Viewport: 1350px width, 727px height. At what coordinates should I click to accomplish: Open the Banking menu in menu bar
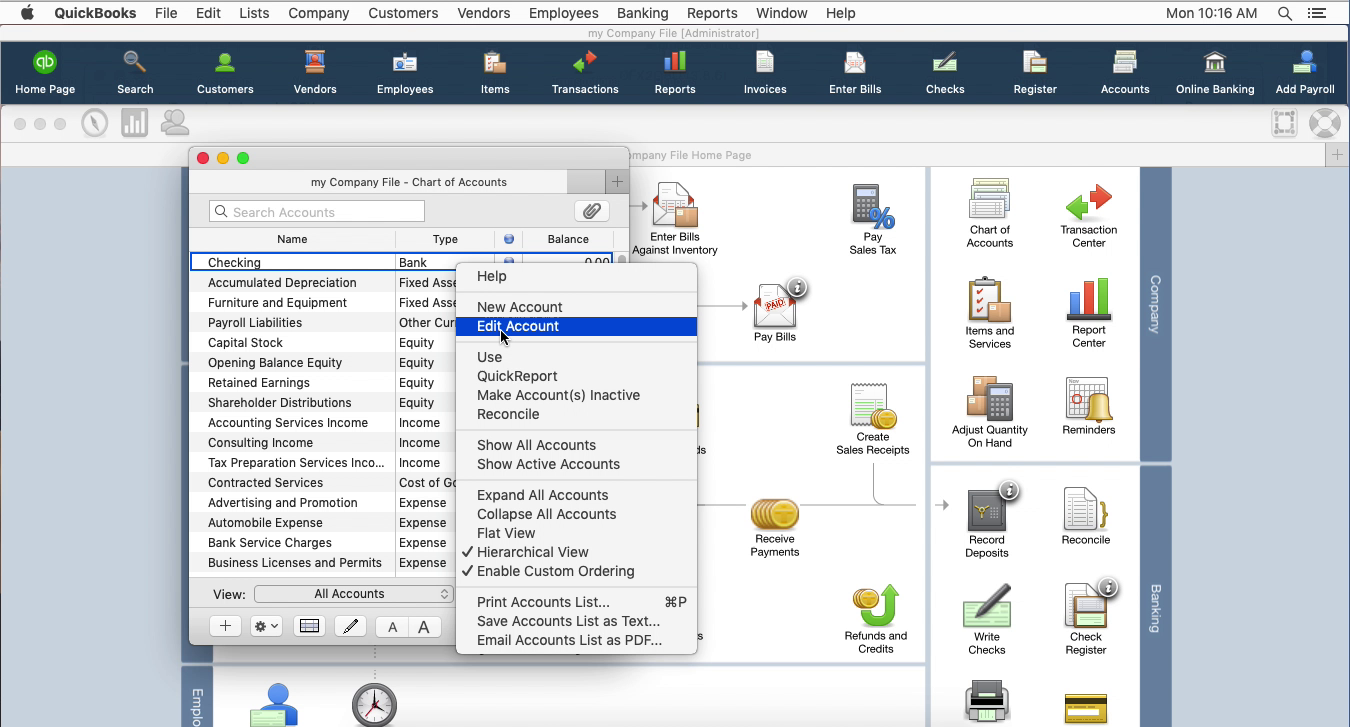[x=642, y=13]
